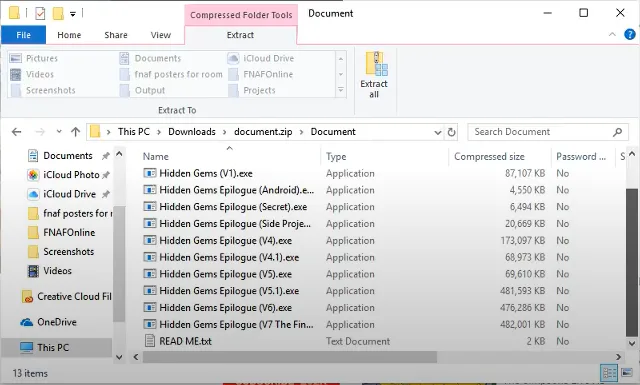
Task: Click the New folder quick access icon
Action: 58,13
